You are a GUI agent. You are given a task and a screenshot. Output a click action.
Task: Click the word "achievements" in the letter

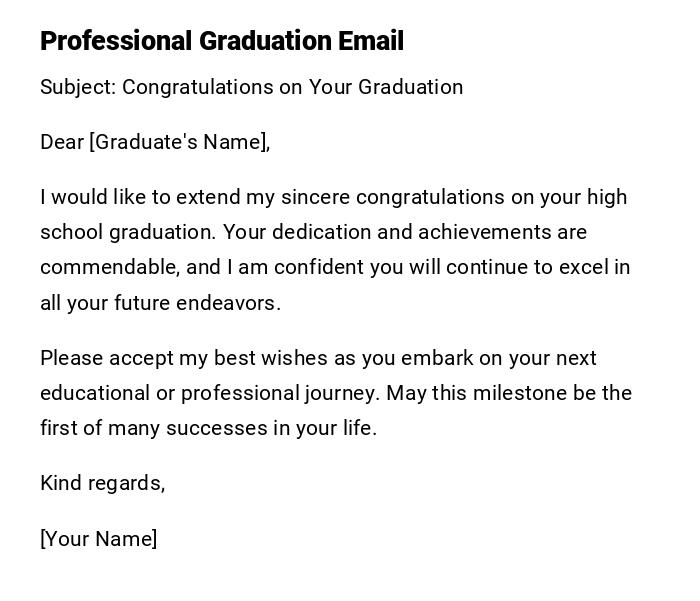pos(480,232)
